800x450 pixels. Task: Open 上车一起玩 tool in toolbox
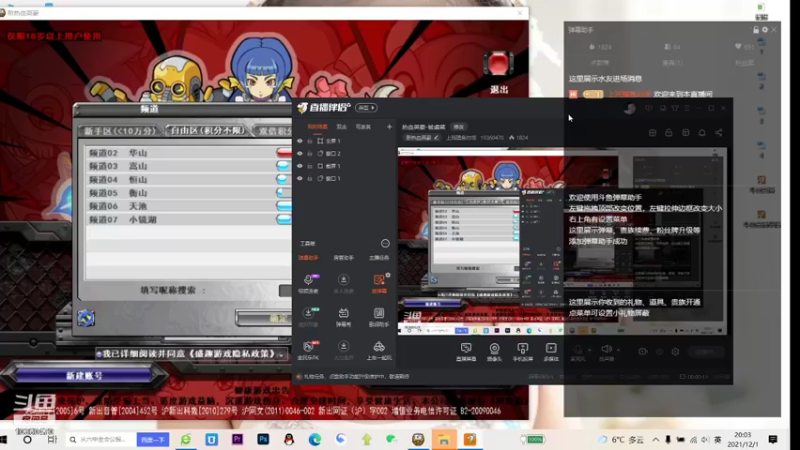379,350
